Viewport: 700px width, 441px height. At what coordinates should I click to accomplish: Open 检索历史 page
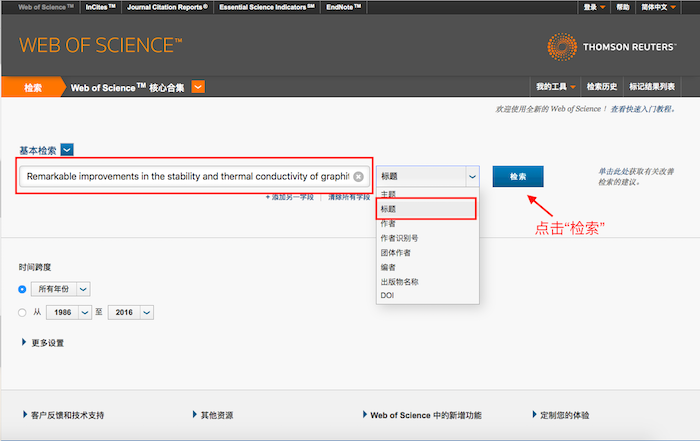[x=602, y=87]
